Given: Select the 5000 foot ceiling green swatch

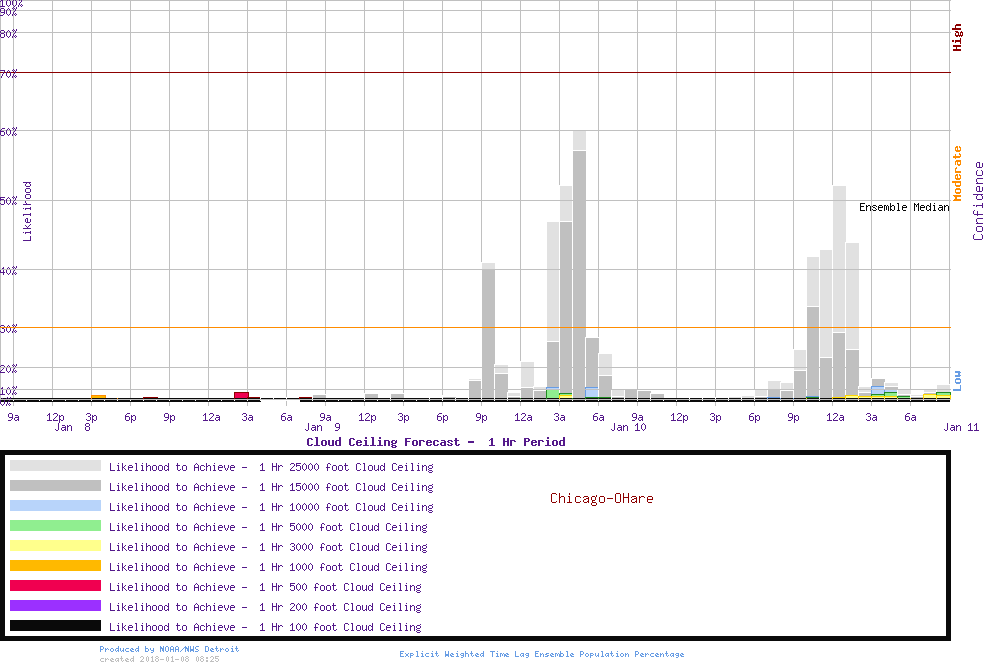Looking at the screenshot, I should pyautogui.click(x=55, y=526).
